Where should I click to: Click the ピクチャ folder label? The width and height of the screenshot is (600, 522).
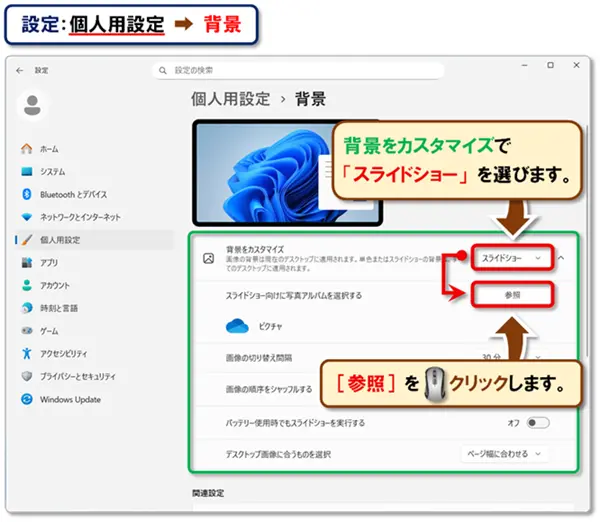point(270,326)
